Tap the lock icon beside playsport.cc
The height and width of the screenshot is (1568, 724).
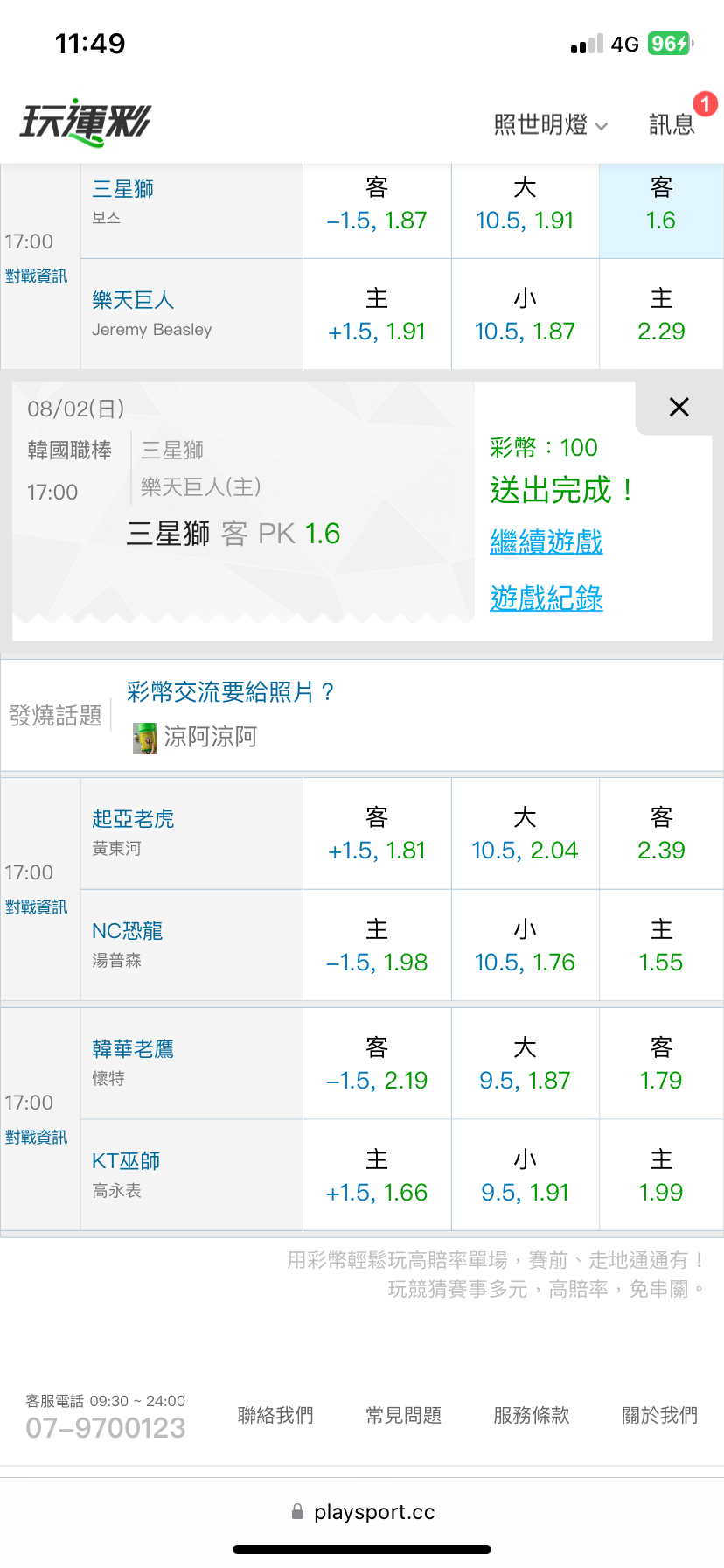click(x=297, y=1511)
